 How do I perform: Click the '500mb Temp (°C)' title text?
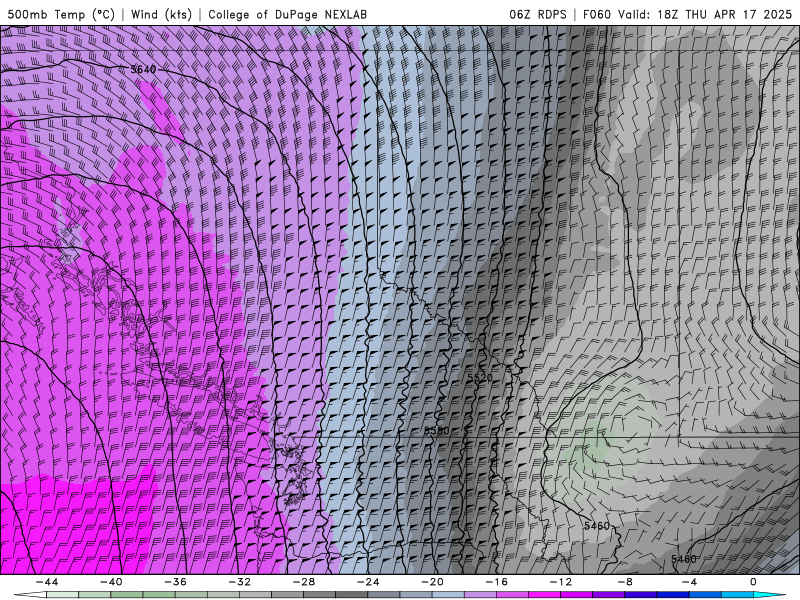(61, 14)
